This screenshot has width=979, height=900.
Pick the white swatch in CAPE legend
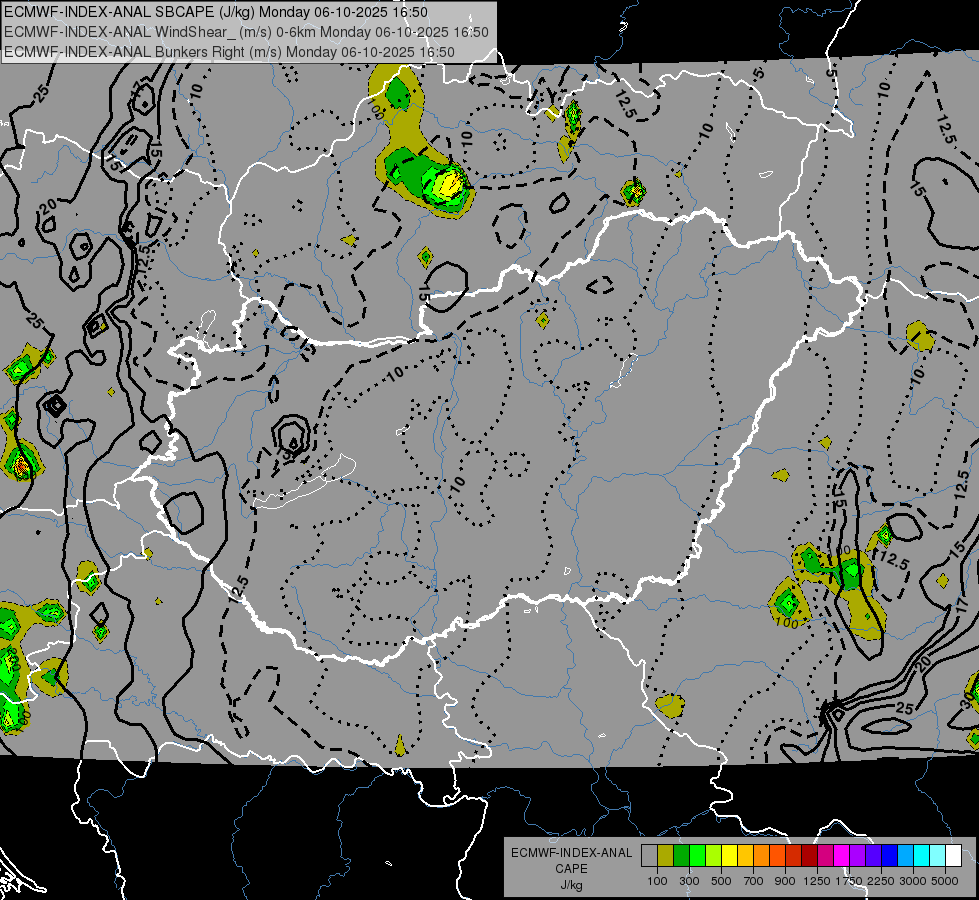click(953, 856)
